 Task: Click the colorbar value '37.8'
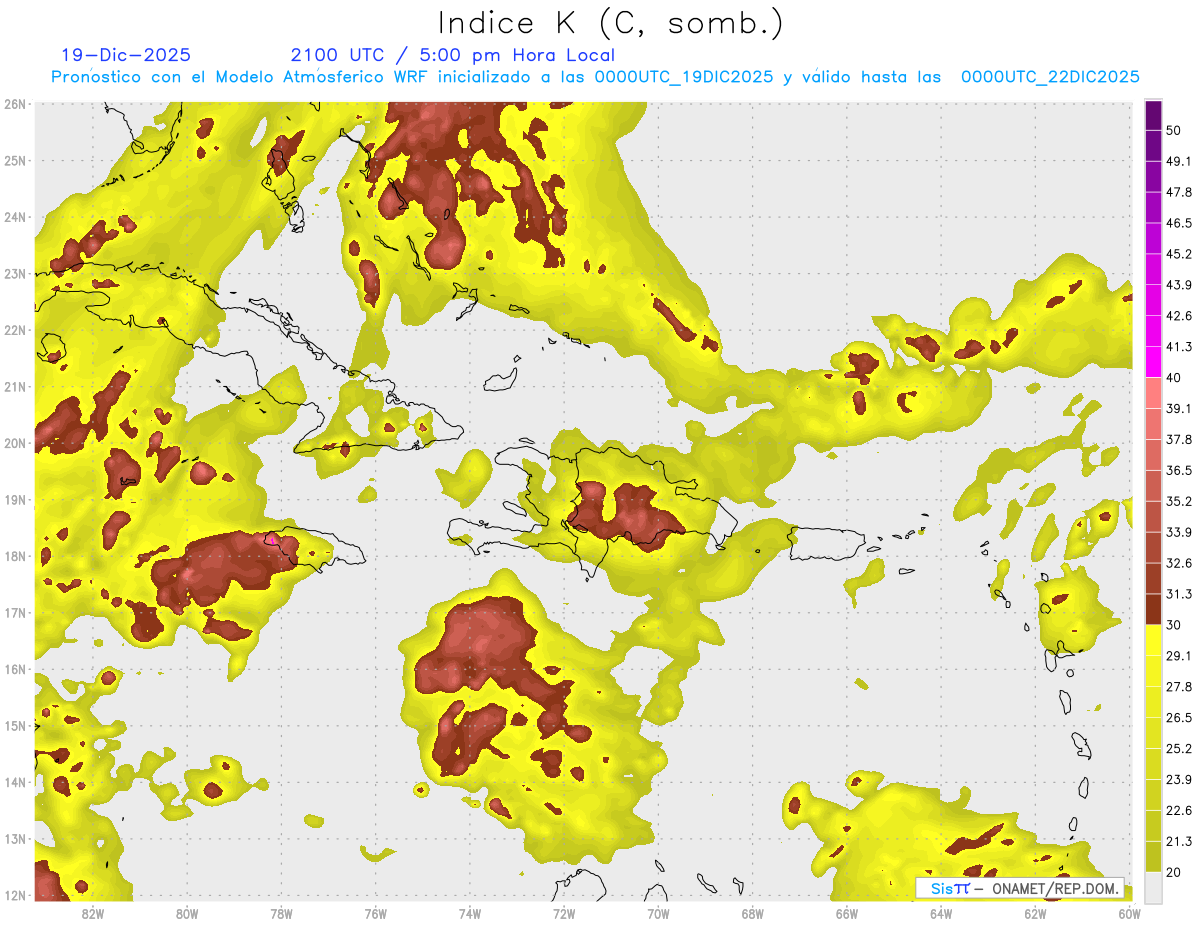point(1179,439)
